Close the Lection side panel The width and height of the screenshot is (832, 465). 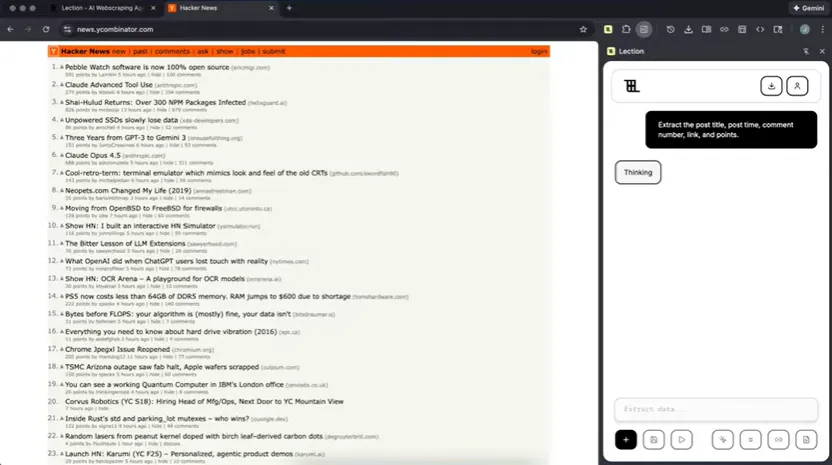pyautogui.click(x=821, y=50)
